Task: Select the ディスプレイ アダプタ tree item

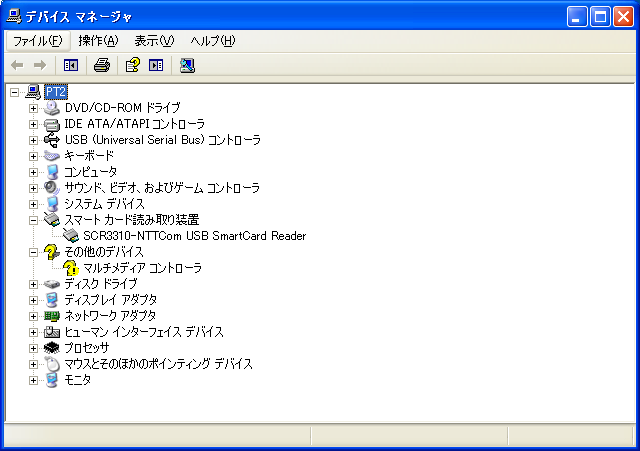Action: click(x=110, y=300)
